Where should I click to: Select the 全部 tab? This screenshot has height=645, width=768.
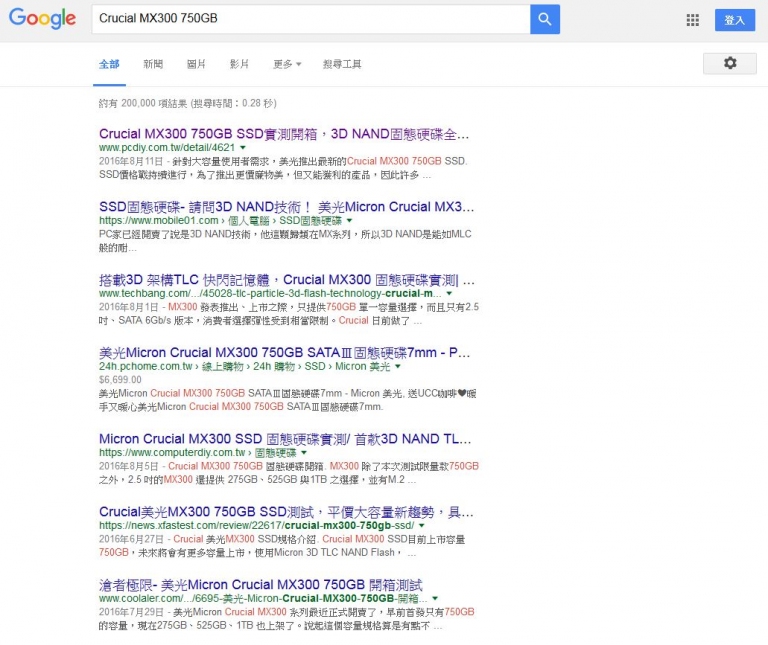pos(109,64)
